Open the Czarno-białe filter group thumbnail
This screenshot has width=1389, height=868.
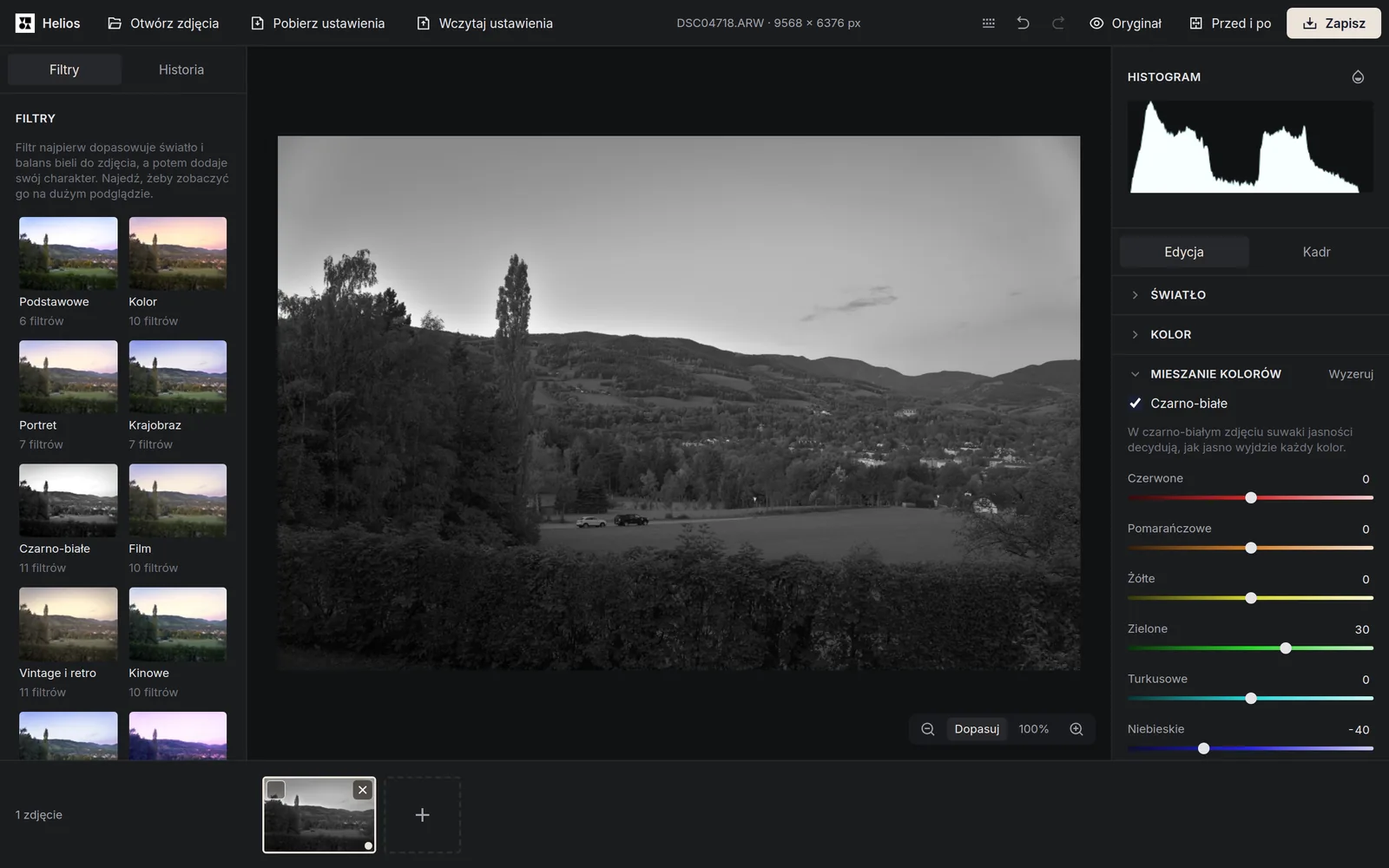(x=69, y=500)
